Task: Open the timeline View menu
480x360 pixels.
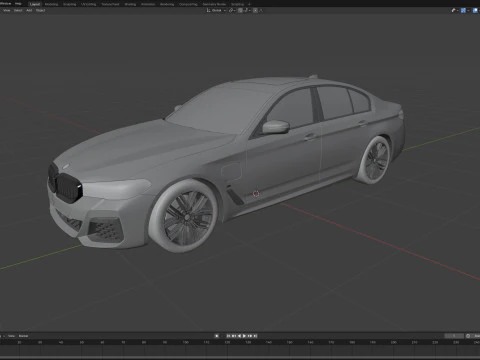Action: 11,336
